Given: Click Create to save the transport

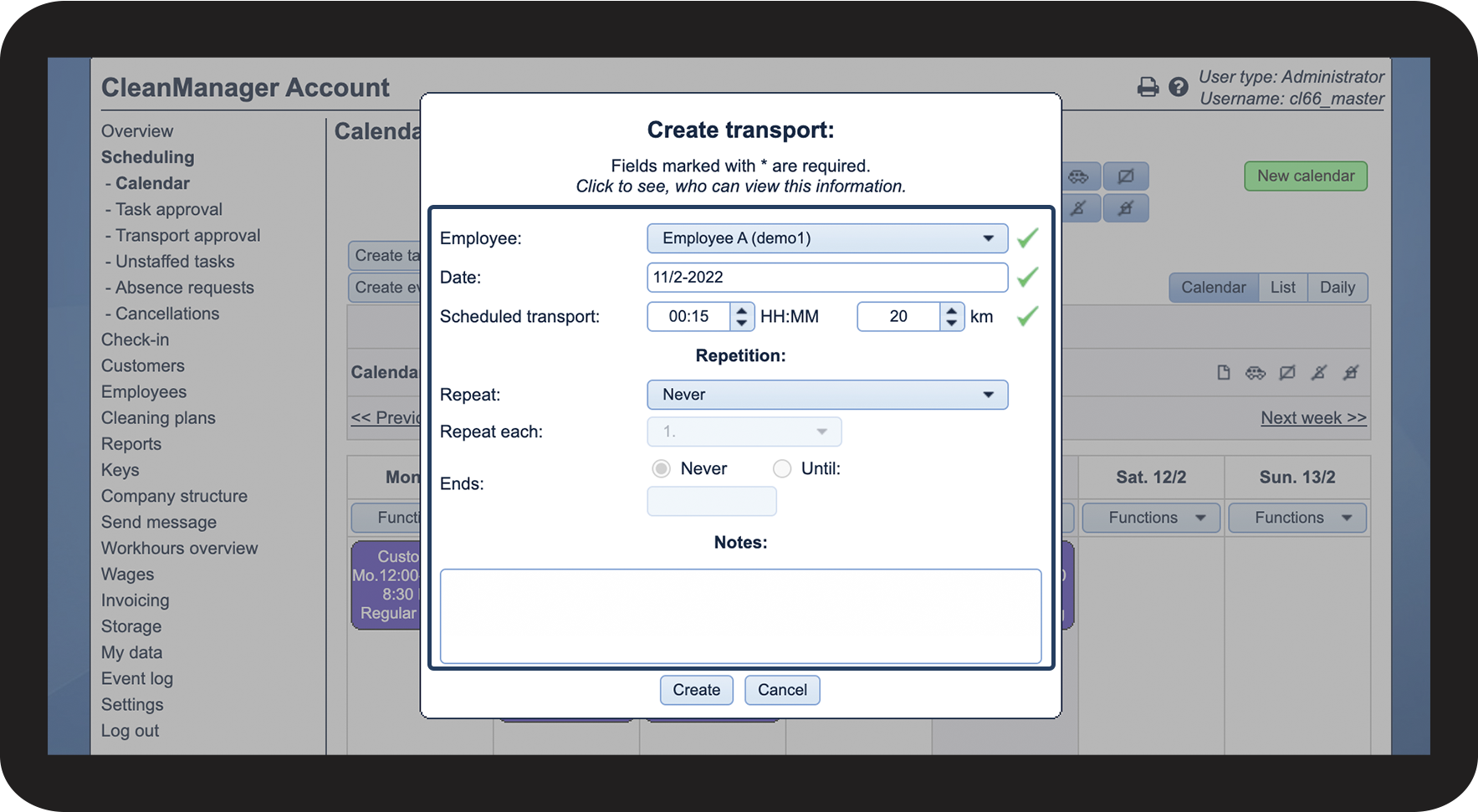Looking at the screenshot, I should pyautogui.click(x=697, y=690).
